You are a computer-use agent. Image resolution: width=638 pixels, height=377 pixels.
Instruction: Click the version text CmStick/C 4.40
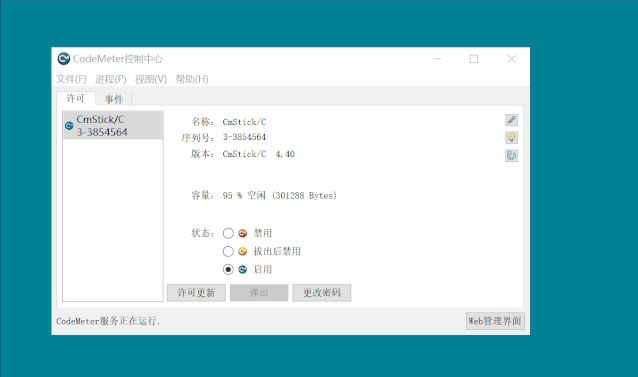(258, 154)
